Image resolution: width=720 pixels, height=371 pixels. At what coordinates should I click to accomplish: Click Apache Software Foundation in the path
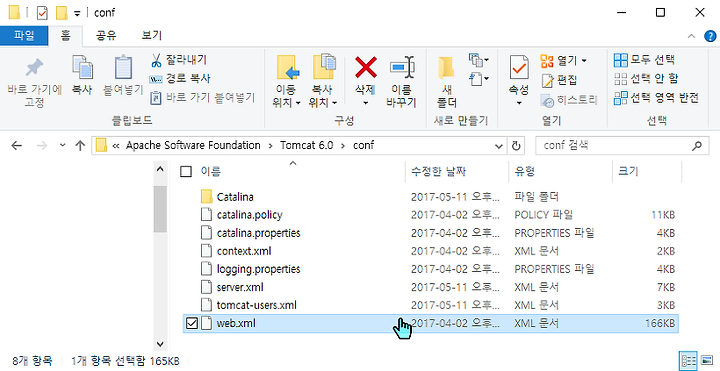tap(193, 146)
